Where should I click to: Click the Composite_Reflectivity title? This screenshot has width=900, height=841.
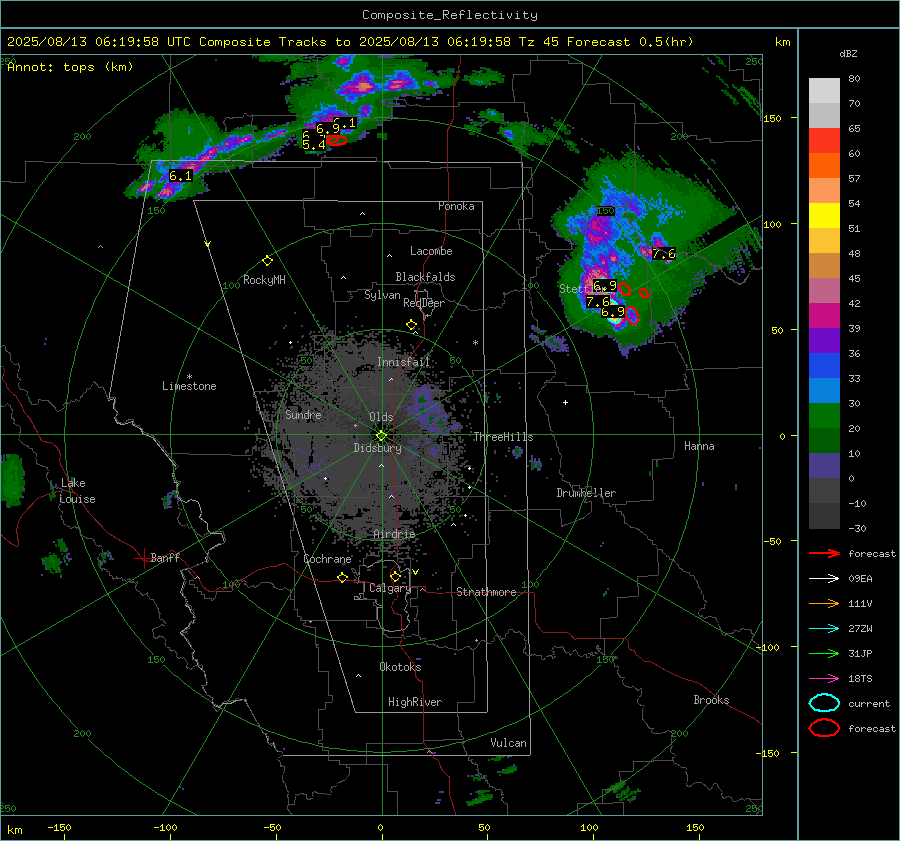point(449,15)
